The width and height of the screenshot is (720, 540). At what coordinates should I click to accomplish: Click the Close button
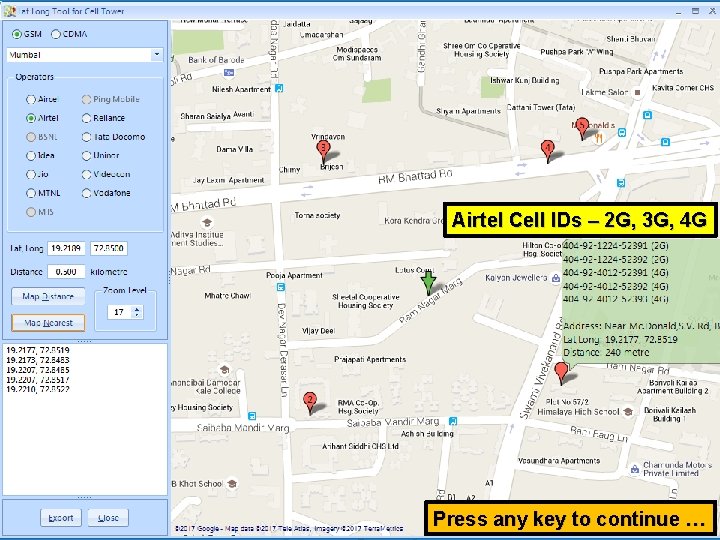pos(108,518)
